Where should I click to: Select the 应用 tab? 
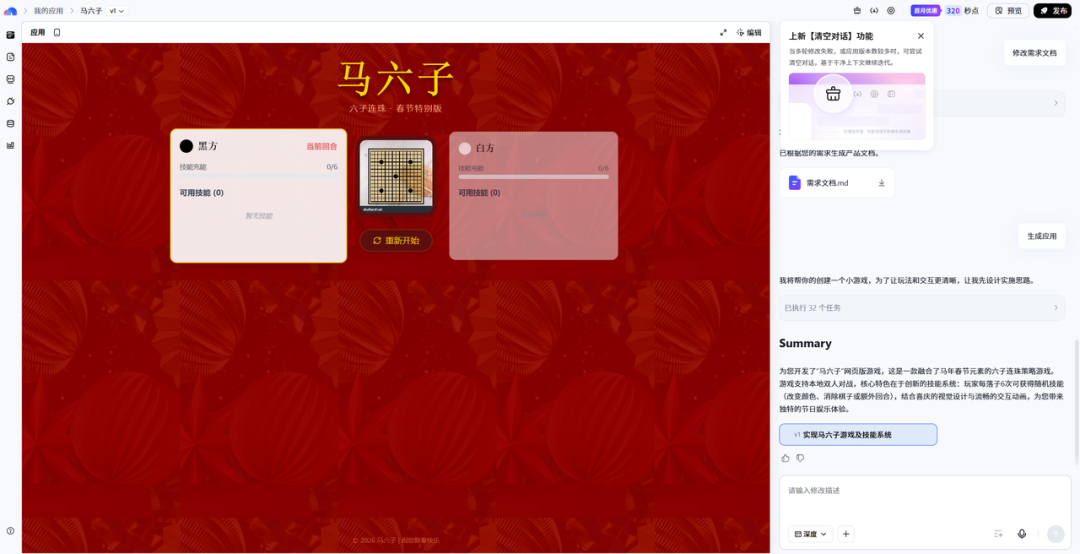point(38,32)
